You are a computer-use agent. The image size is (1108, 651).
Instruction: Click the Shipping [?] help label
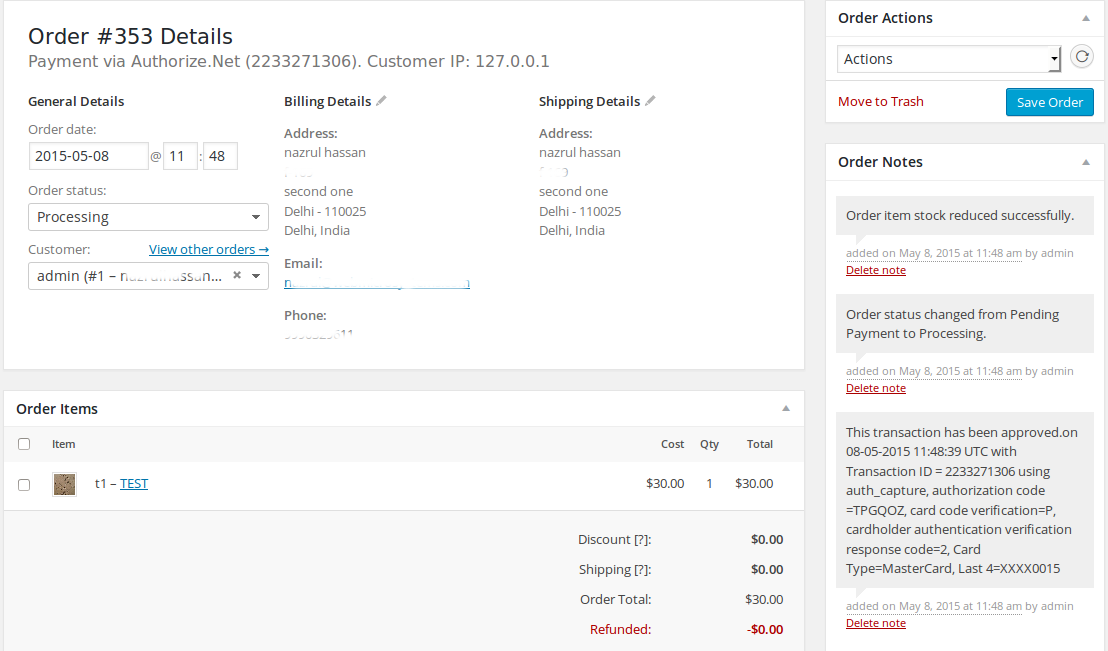coord(615,570)
